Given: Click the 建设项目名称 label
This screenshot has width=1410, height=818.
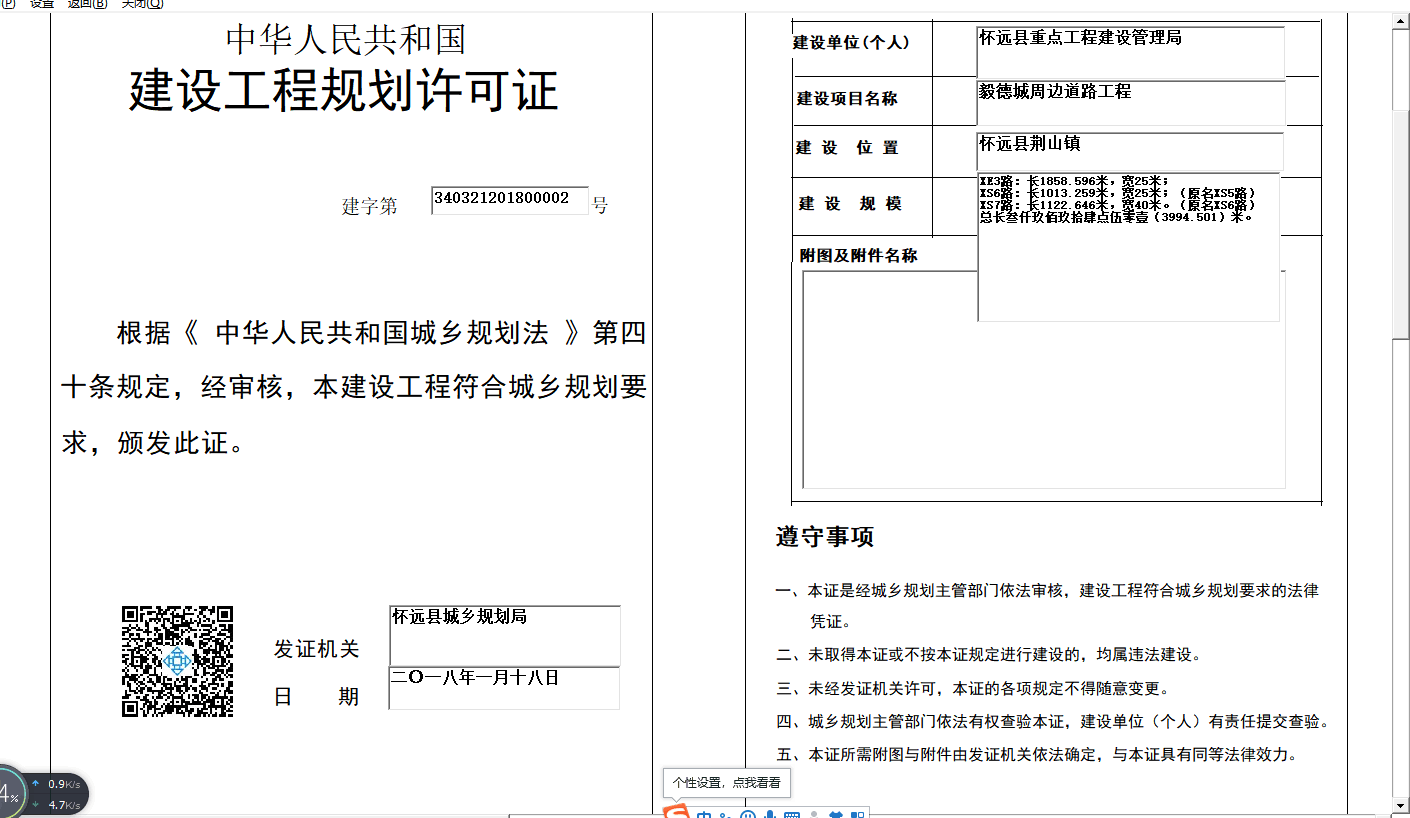Looking at the screenshot, I should [847, 99].
